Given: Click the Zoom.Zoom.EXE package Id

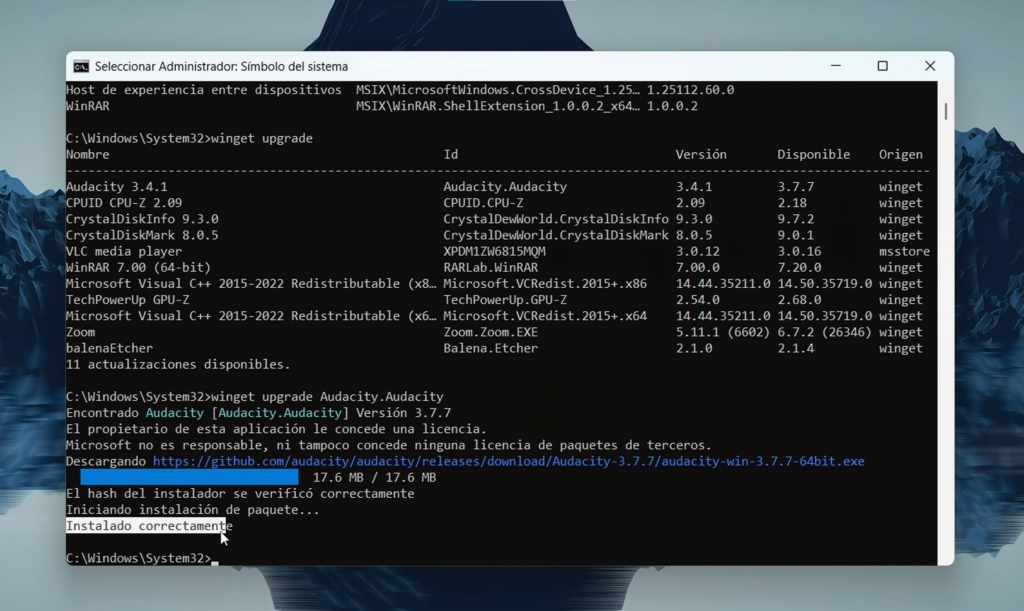Looking at the screenshot, I should 490,332.
